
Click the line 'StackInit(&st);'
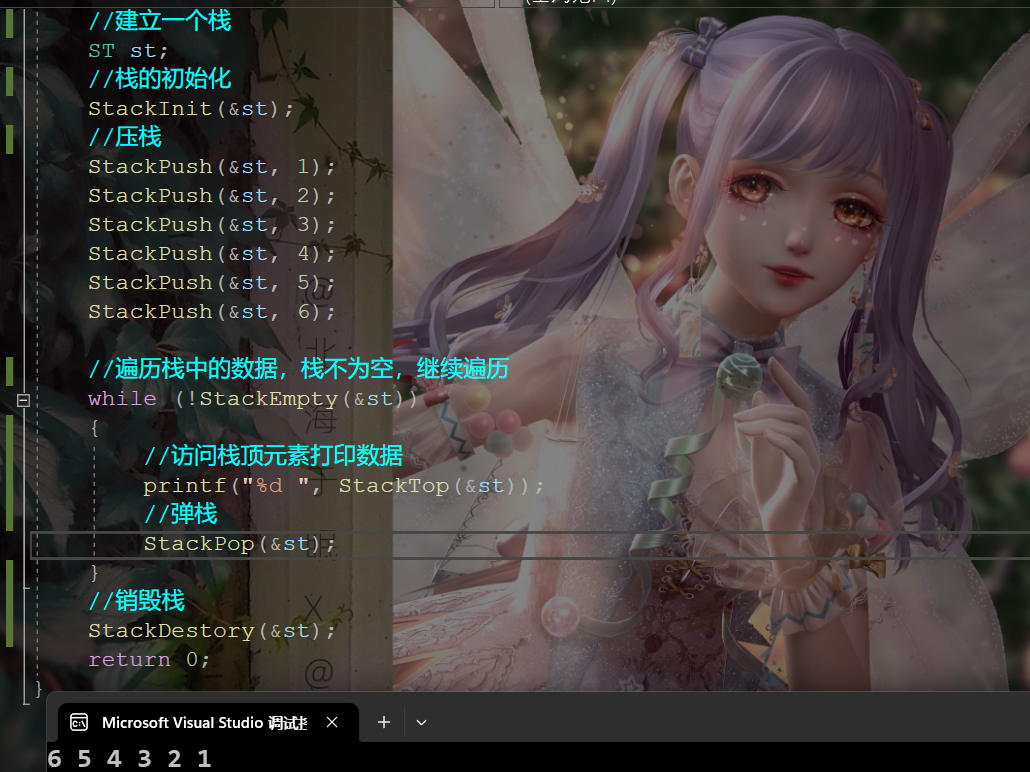click(191, 108)
